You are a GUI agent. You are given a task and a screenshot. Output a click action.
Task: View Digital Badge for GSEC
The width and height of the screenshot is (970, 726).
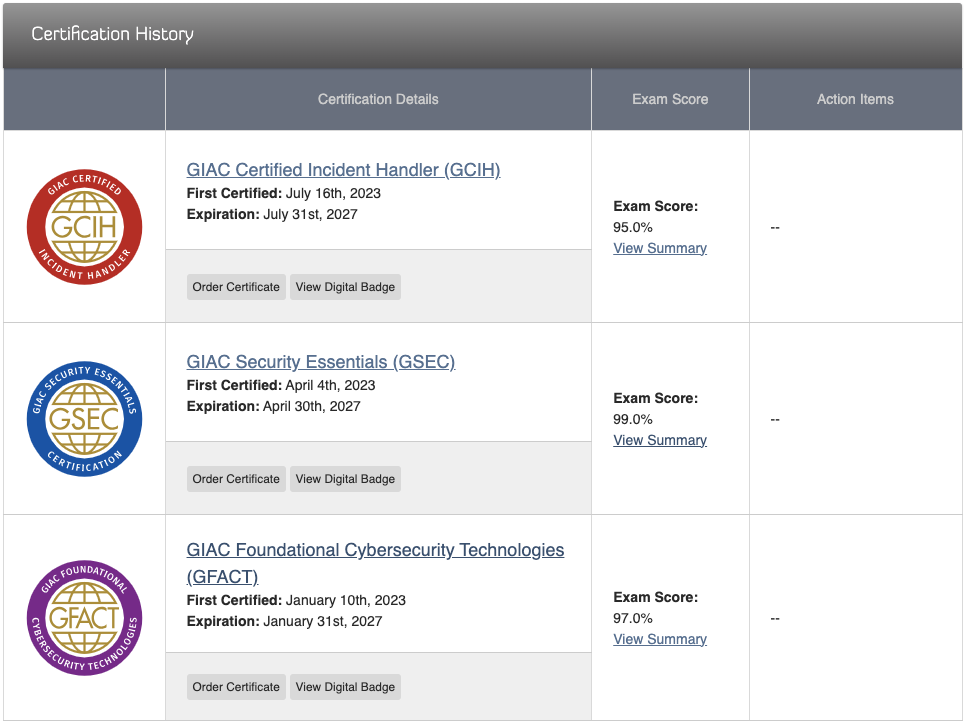(x=345, y=479)
